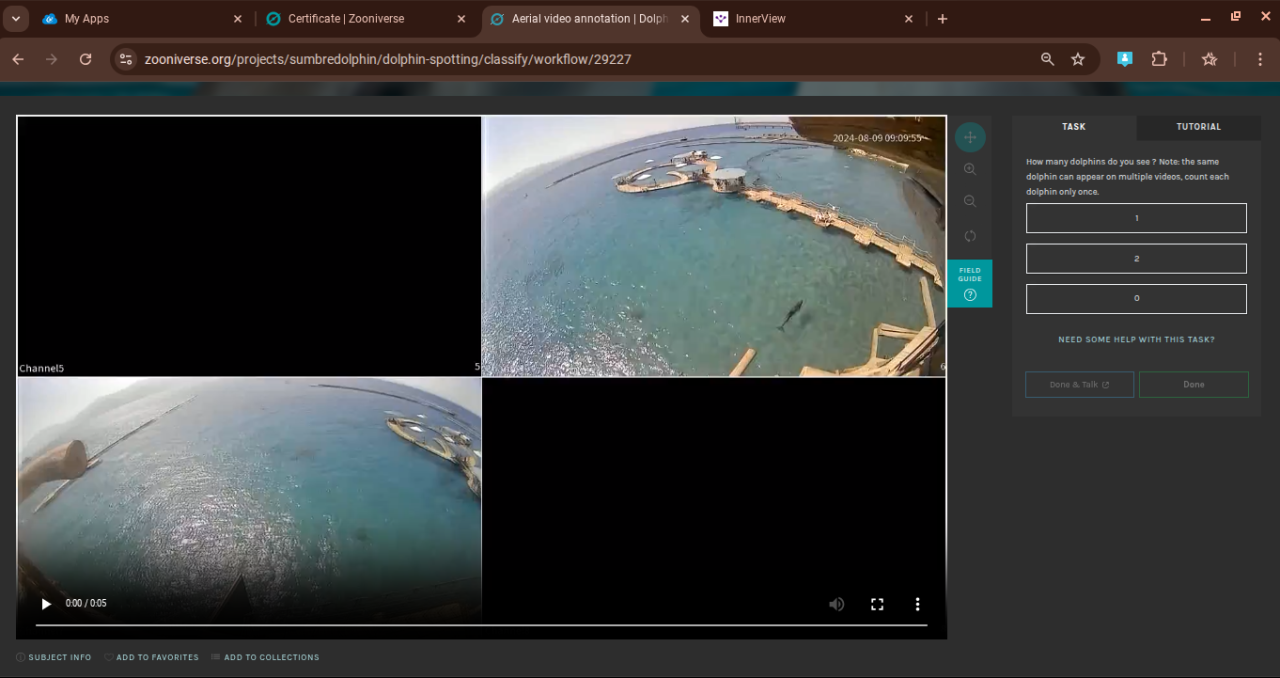Open Chrome's three-dot menu
The width and height of the screenshot is (1280, 678).
click(1259, 59)
